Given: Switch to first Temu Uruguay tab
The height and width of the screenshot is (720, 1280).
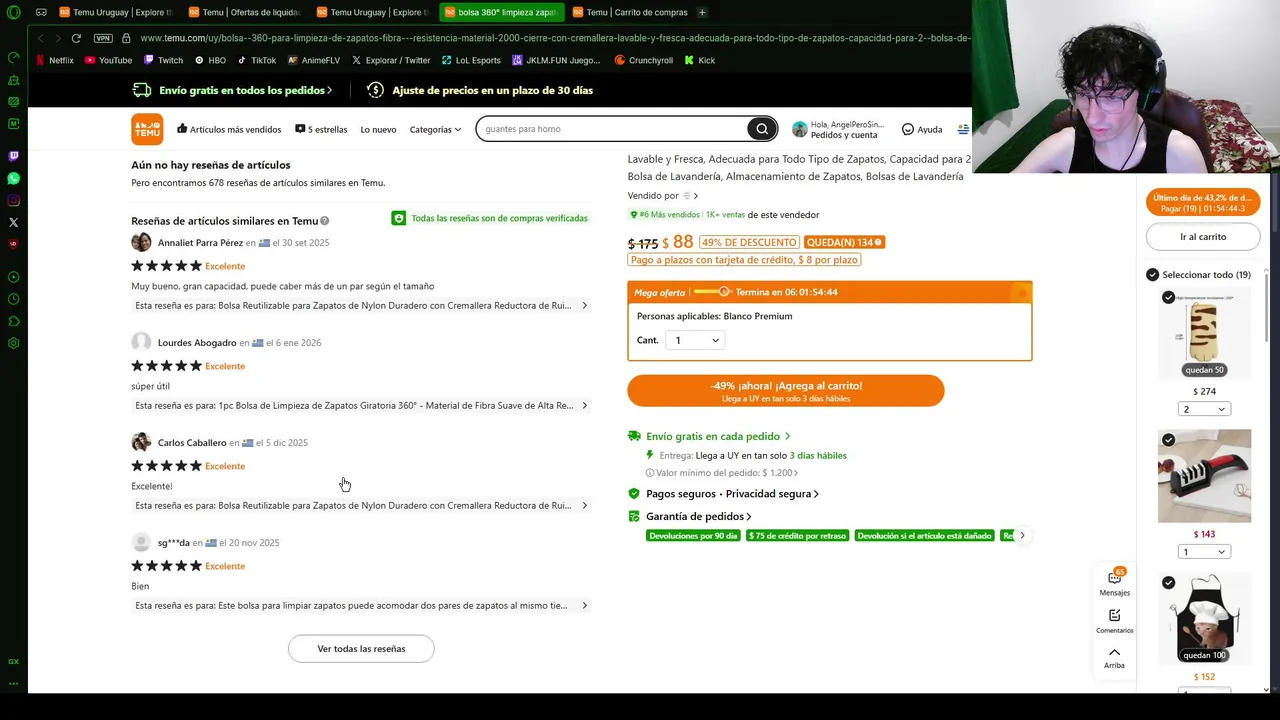Looking at the screenshot, I should (116, 12).
